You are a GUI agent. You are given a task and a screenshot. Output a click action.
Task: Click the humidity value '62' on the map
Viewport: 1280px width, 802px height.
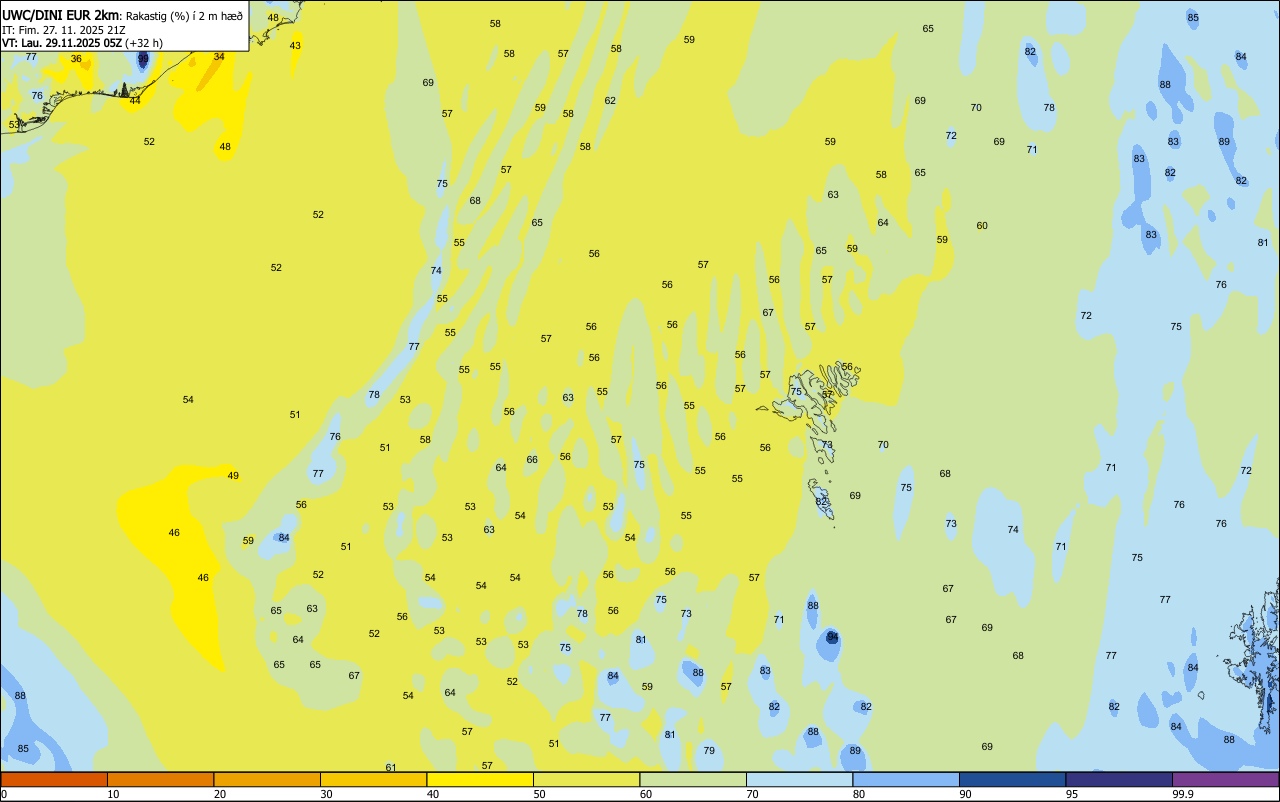(610, 101)
